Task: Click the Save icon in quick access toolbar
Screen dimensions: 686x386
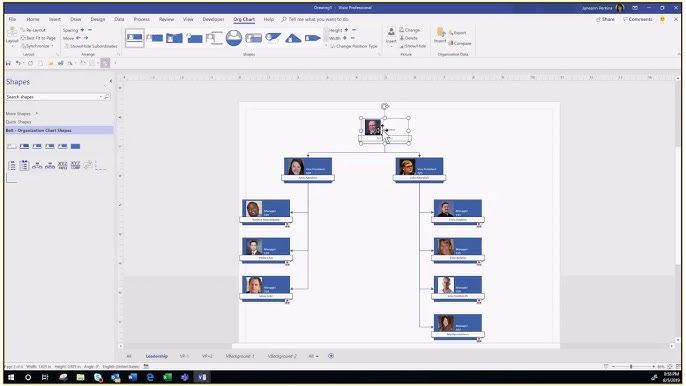Action: click(8, 63)
